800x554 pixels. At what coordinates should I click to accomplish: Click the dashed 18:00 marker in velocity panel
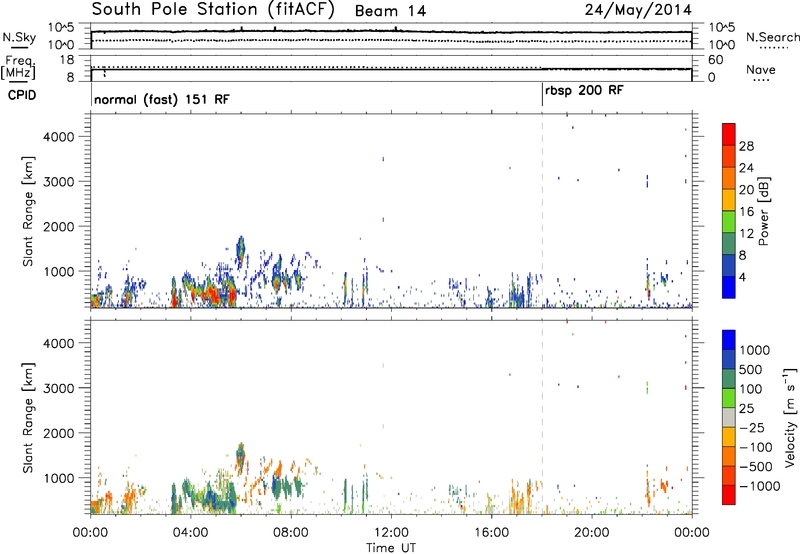[542, 417]
